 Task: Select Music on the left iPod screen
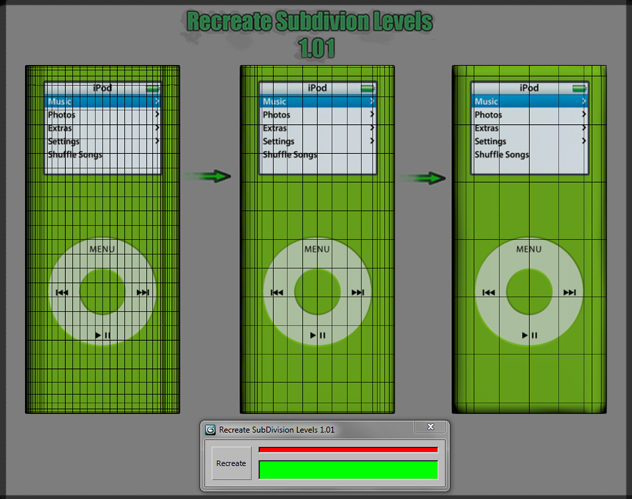(x=61, y=102)
